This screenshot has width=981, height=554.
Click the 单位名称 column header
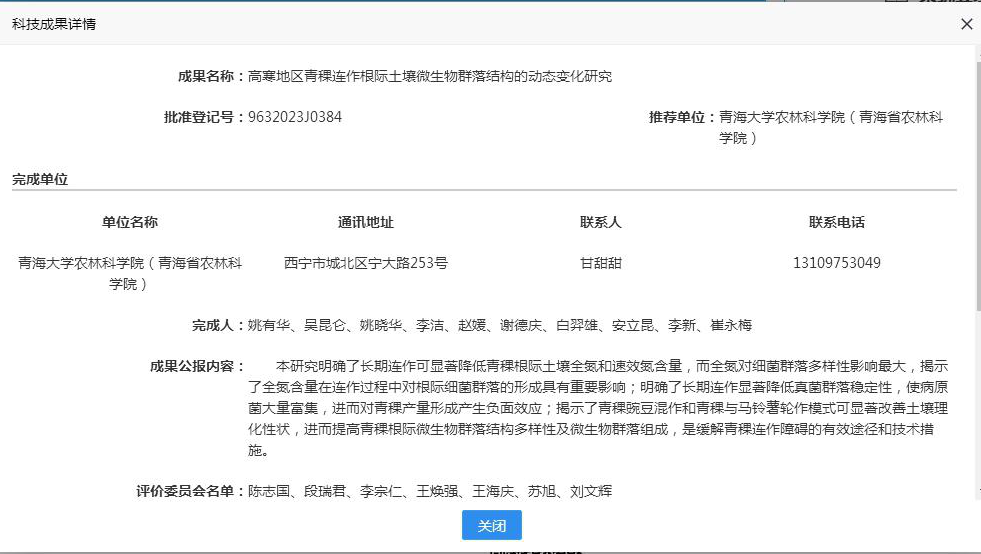point(130,222)
